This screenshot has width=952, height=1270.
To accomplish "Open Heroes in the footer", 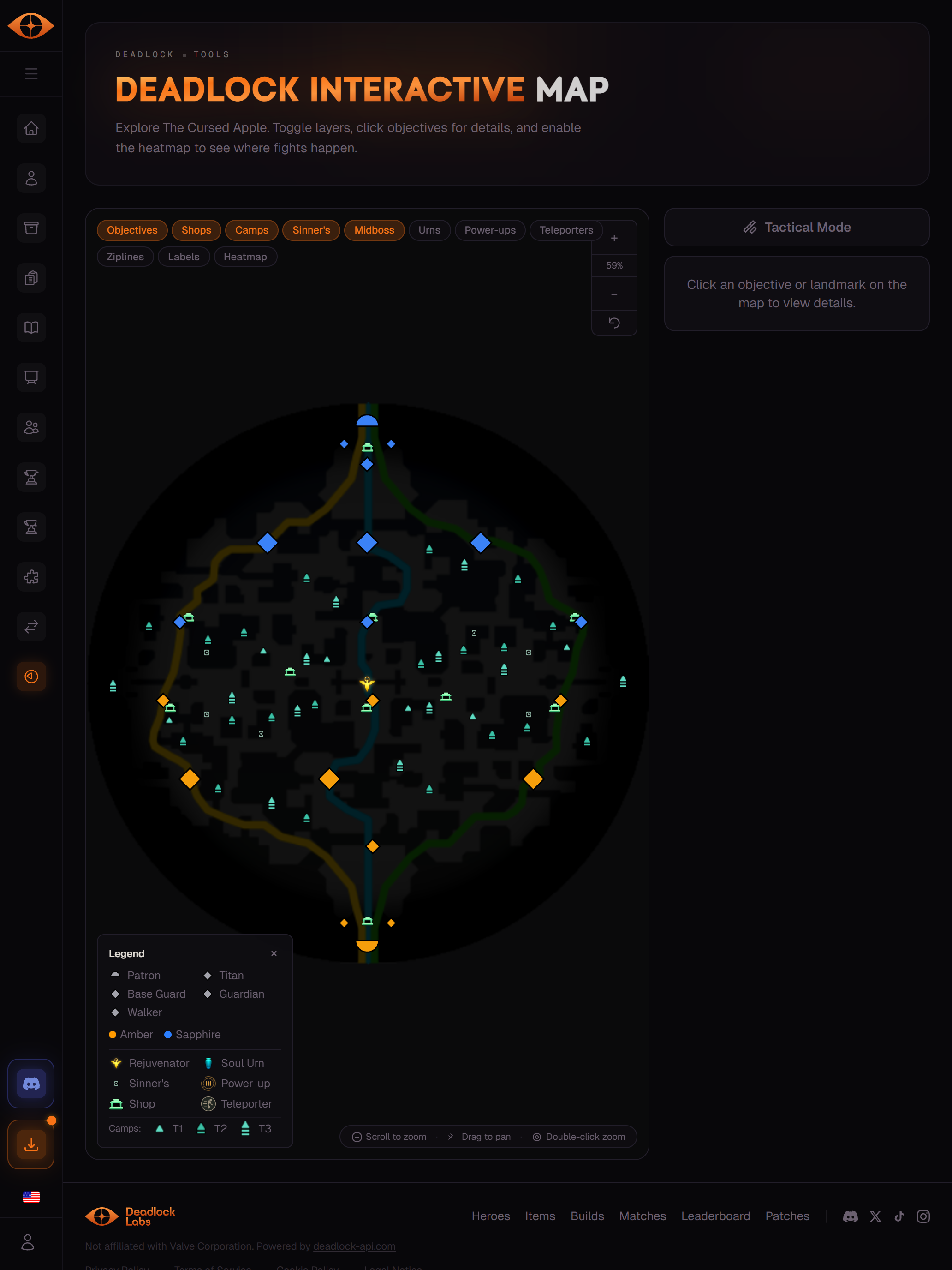I will pos(491,1216).
